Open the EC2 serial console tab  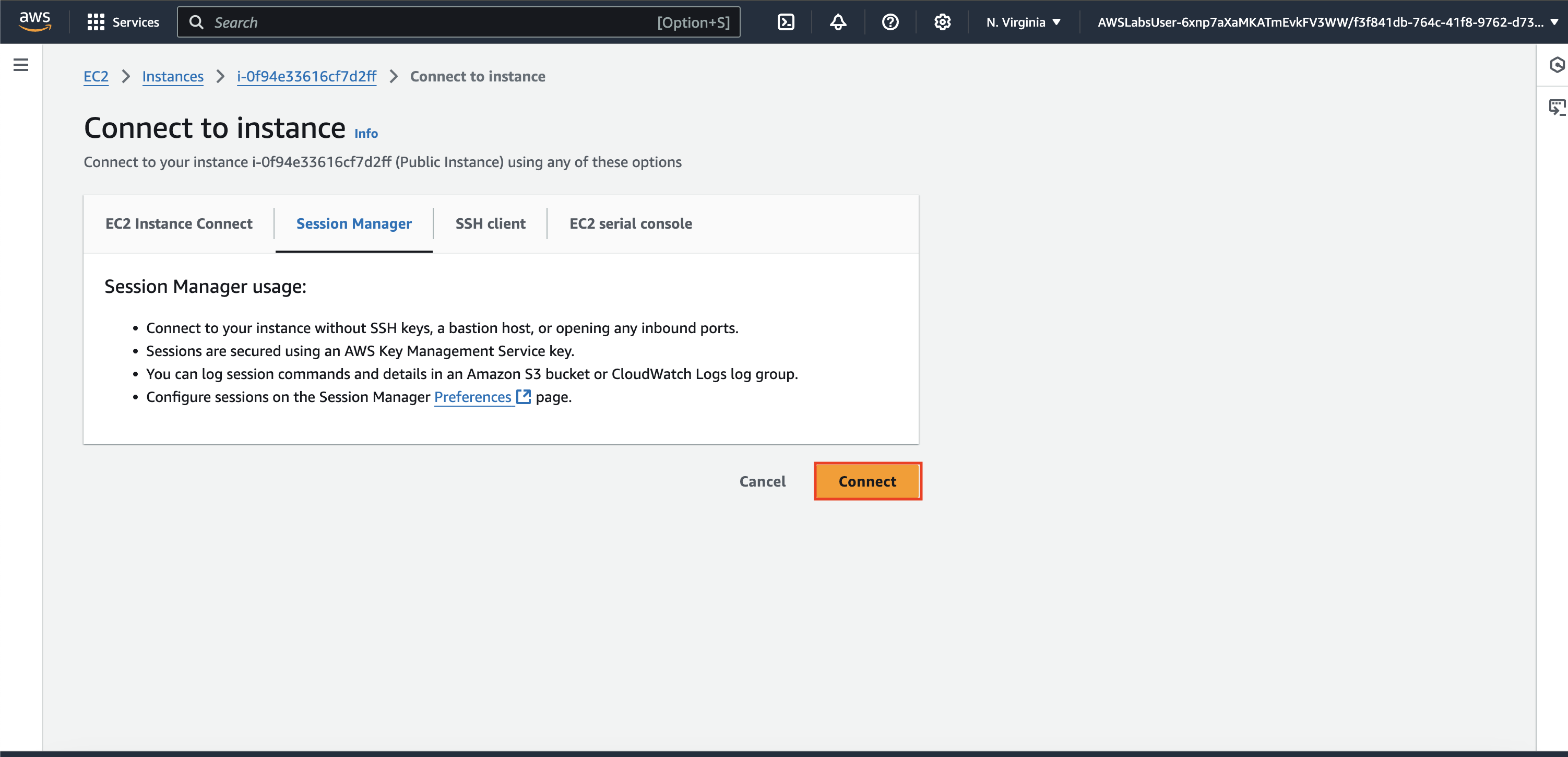click(x=631, y=223)
